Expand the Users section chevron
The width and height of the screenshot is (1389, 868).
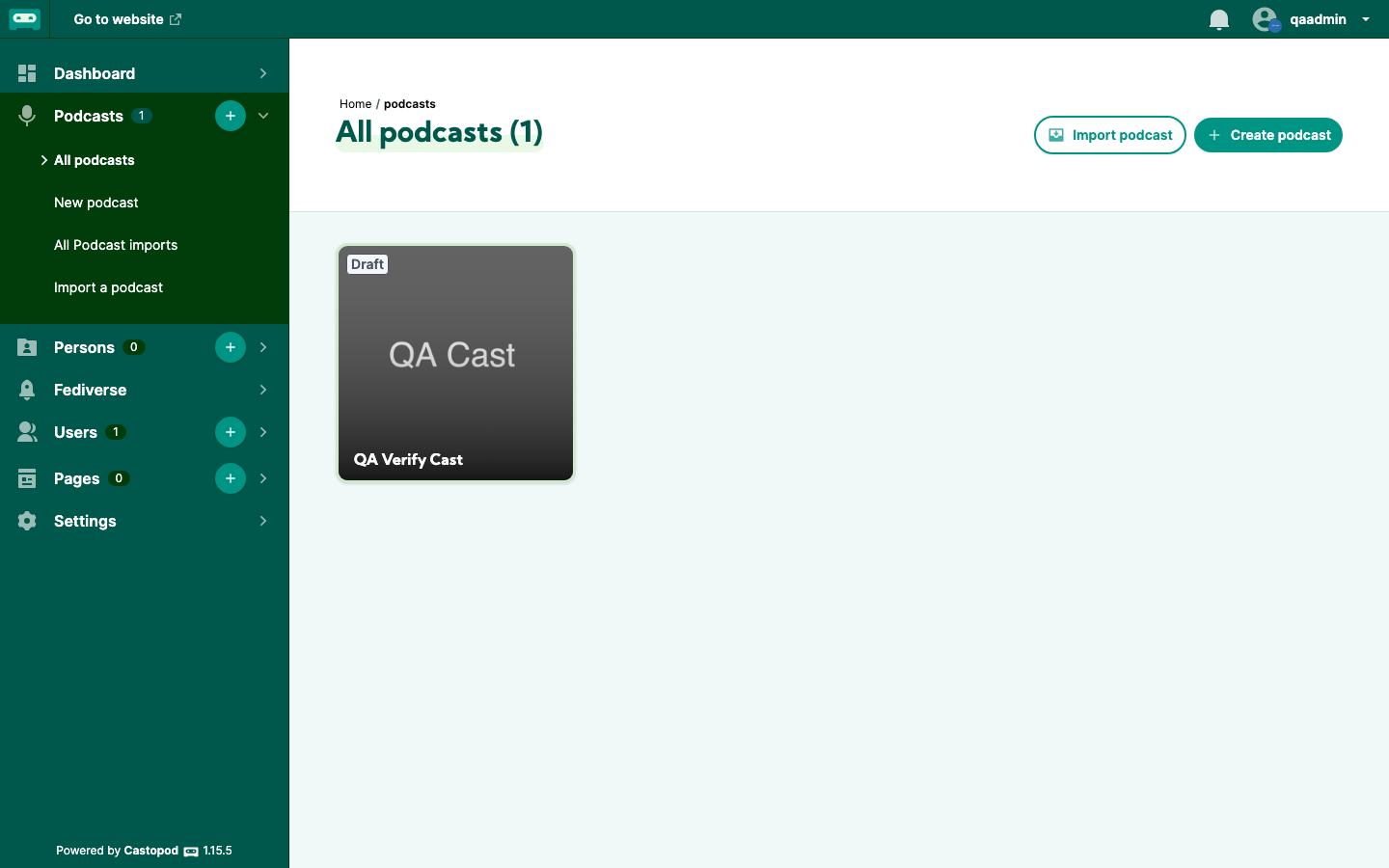(x=263, y=432)
